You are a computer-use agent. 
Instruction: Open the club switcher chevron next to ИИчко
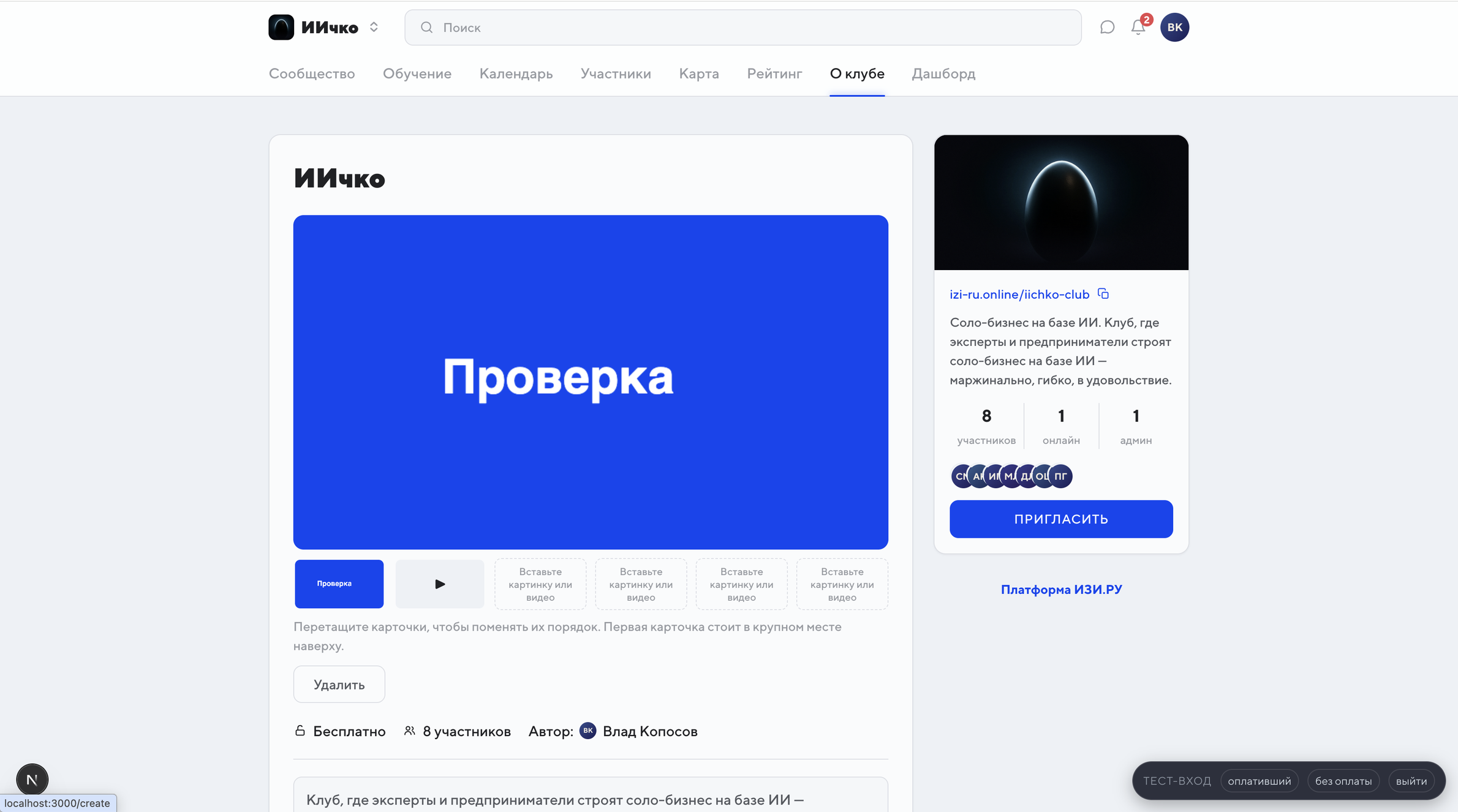pos(374,27)
